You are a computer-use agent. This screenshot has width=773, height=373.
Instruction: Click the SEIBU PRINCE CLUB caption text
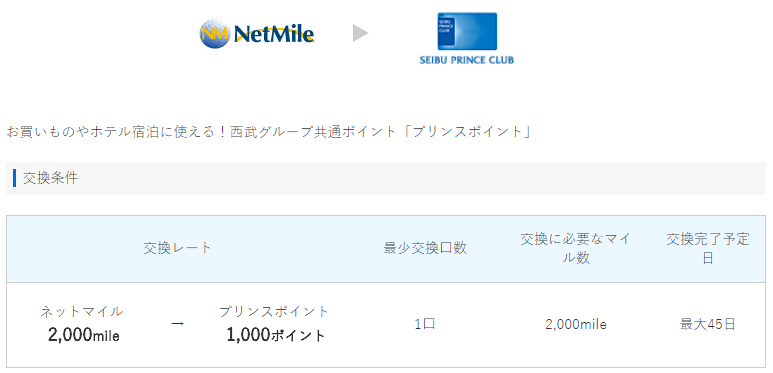(466, 60)
